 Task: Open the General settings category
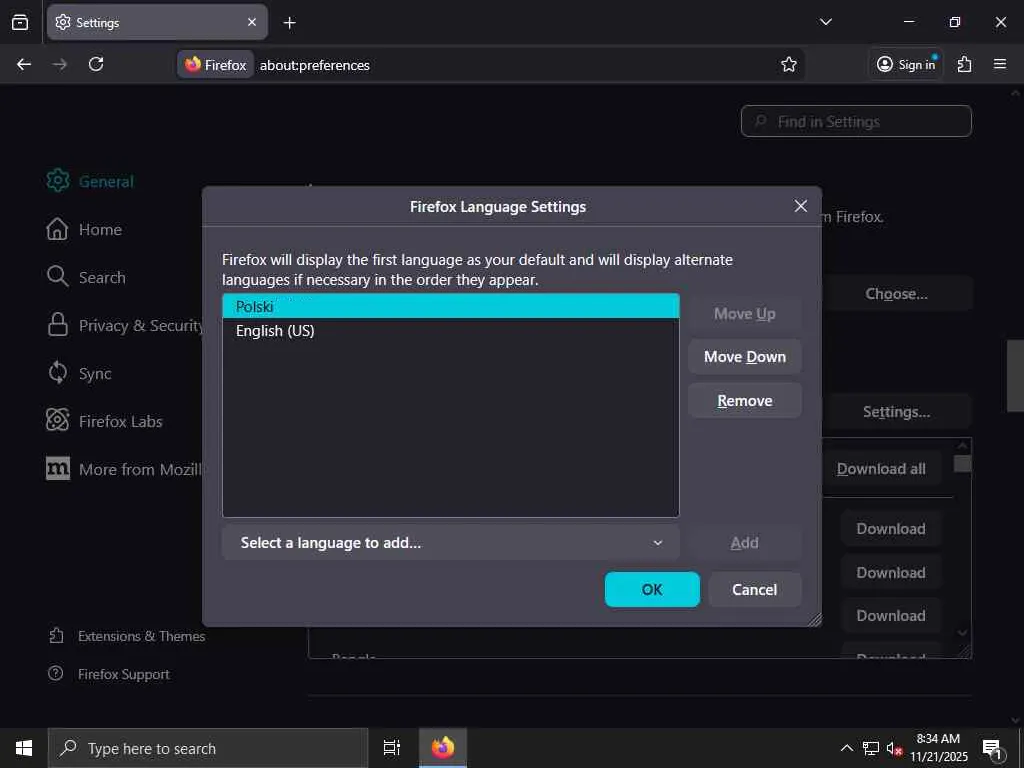tap(90, 181)
